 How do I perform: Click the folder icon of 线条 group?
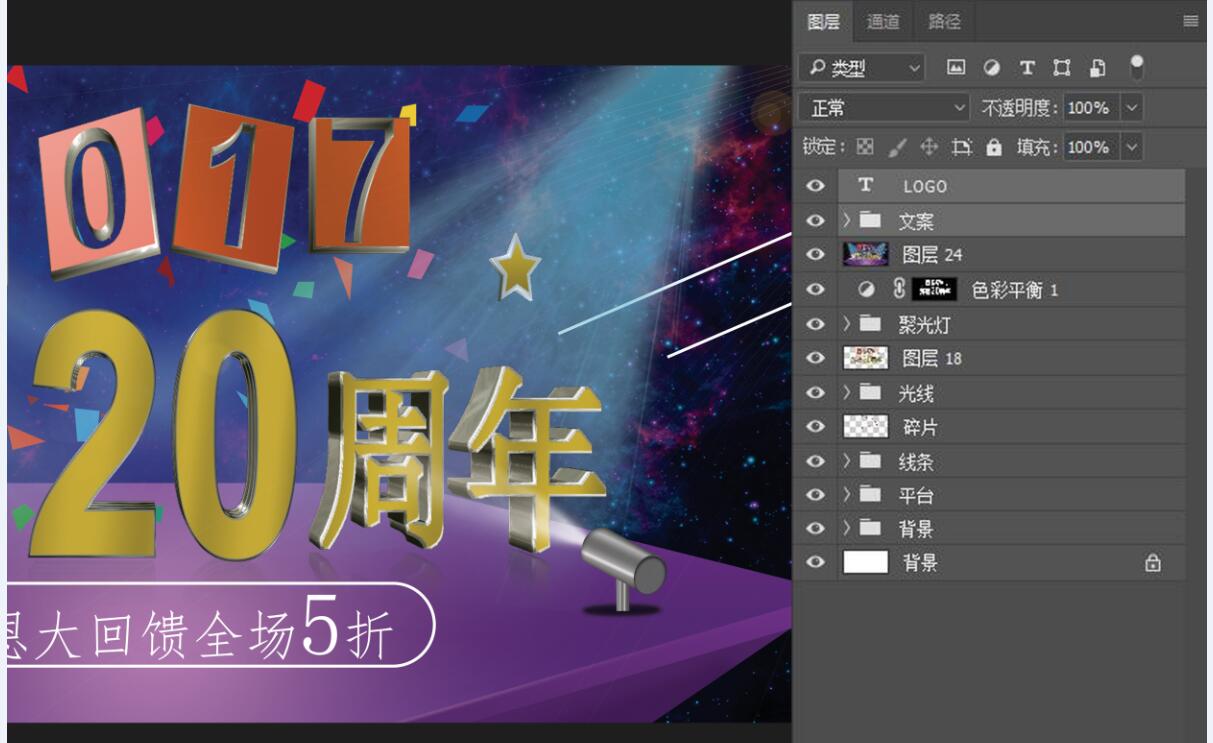click(x=871, y=461)
